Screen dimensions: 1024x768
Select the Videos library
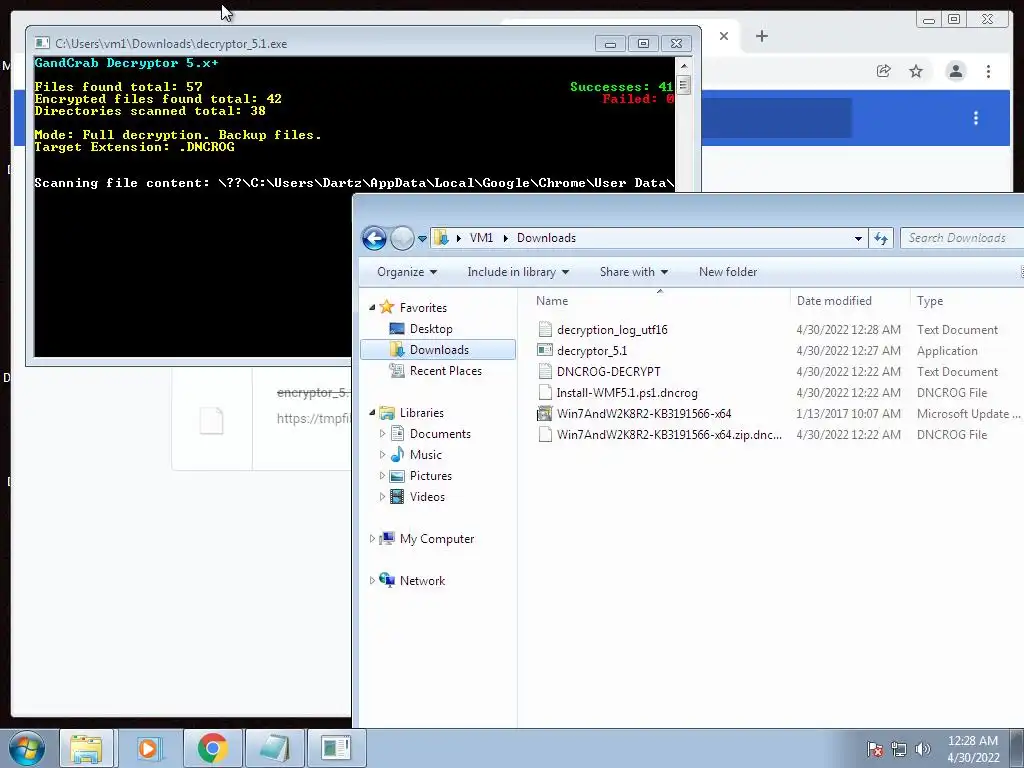(427, 497)
